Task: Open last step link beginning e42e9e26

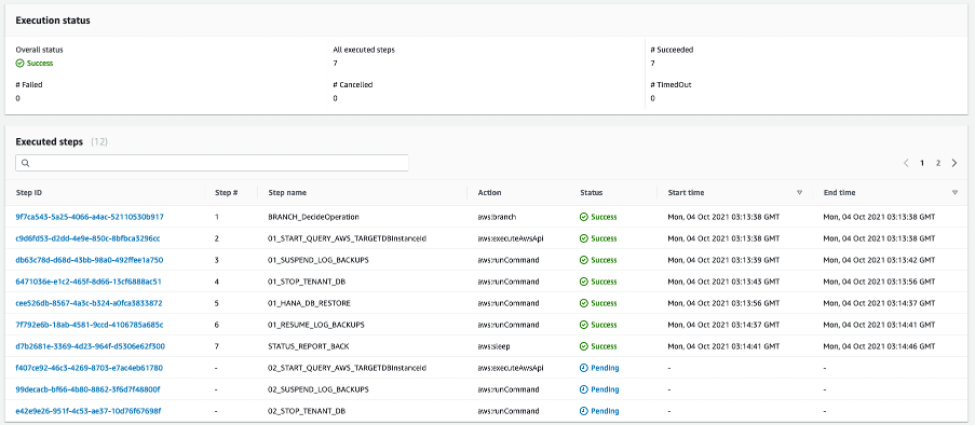Action: click(88, 411)
